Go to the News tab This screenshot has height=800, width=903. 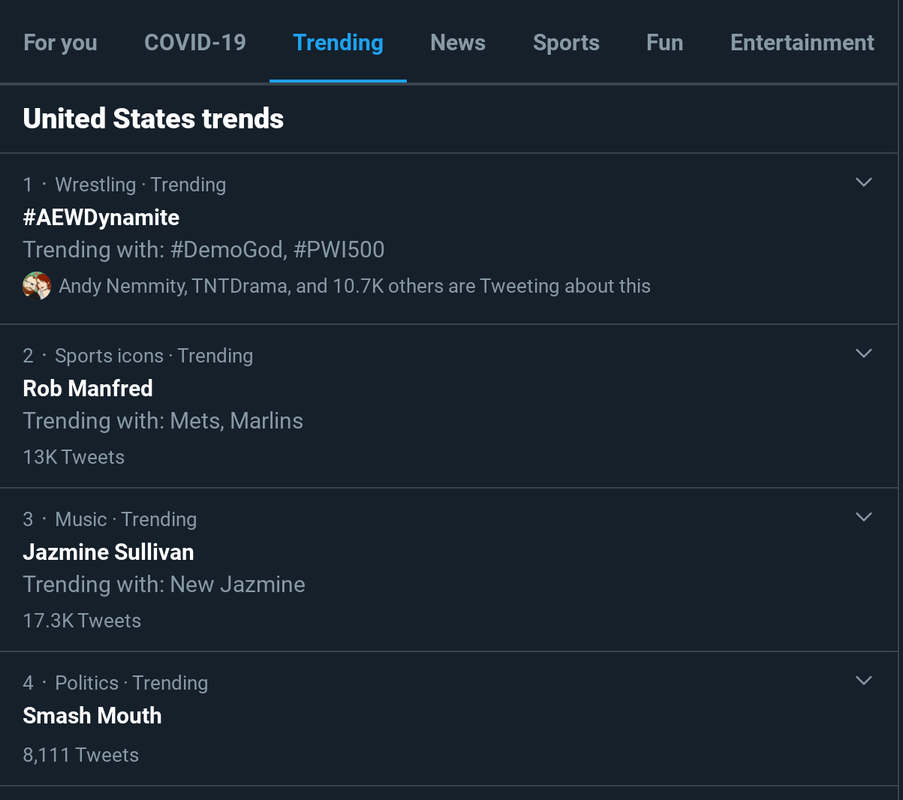tap(458, 43)
